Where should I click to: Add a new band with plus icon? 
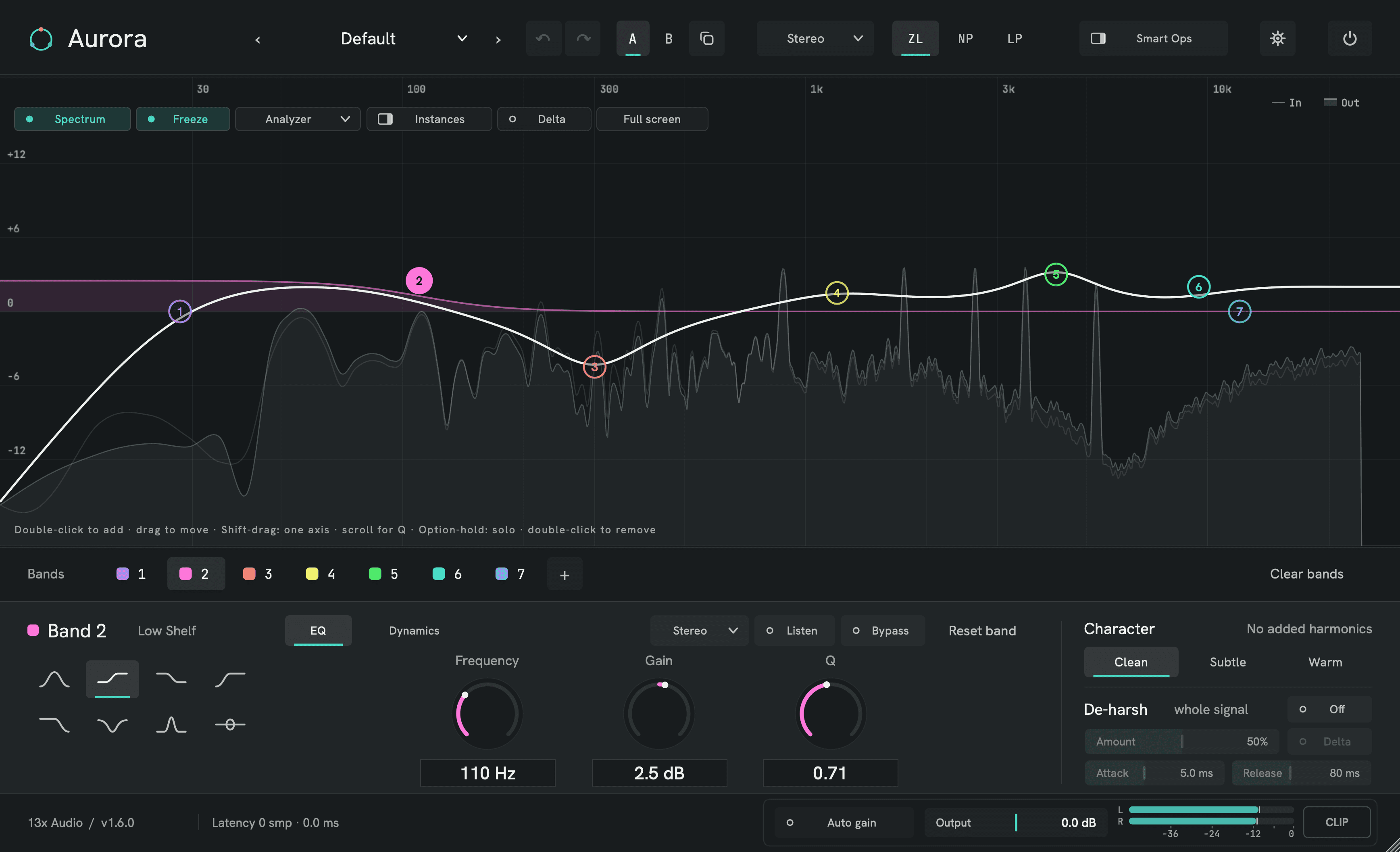click(565, 574)
